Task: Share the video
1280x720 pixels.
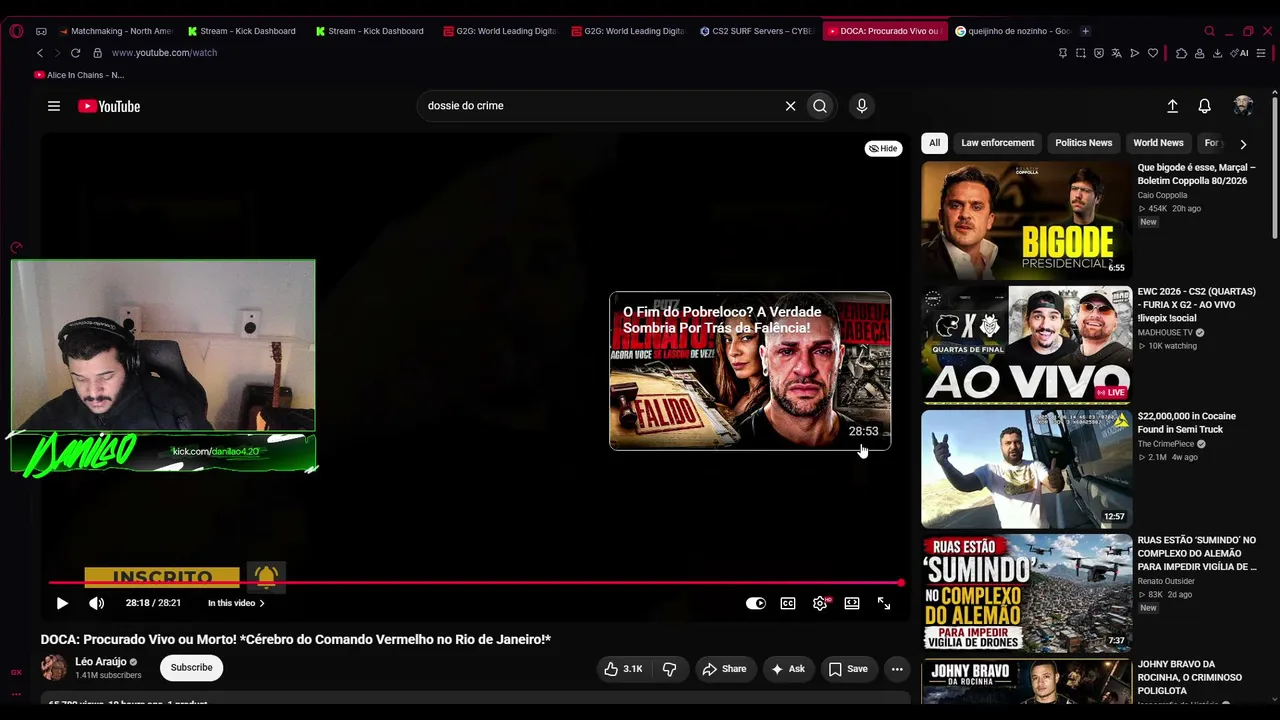Action: coord(724,669)
